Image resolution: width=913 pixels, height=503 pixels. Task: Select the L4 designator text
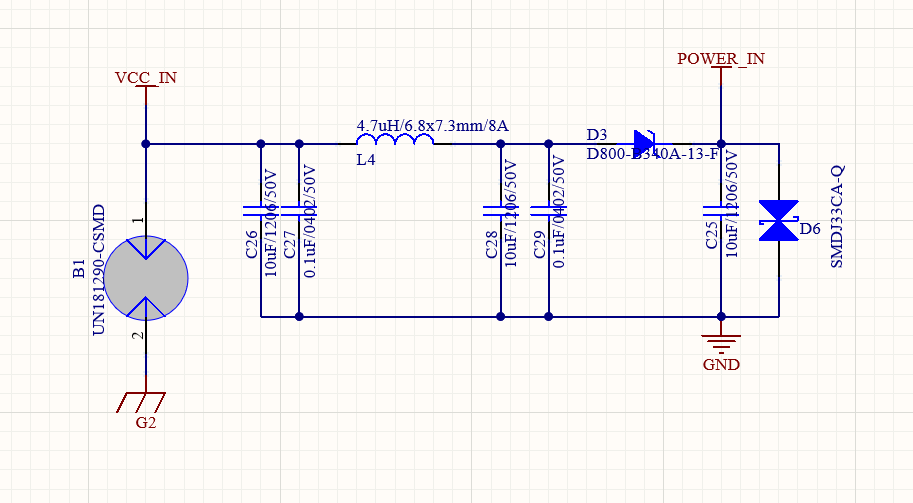[366, 160]
